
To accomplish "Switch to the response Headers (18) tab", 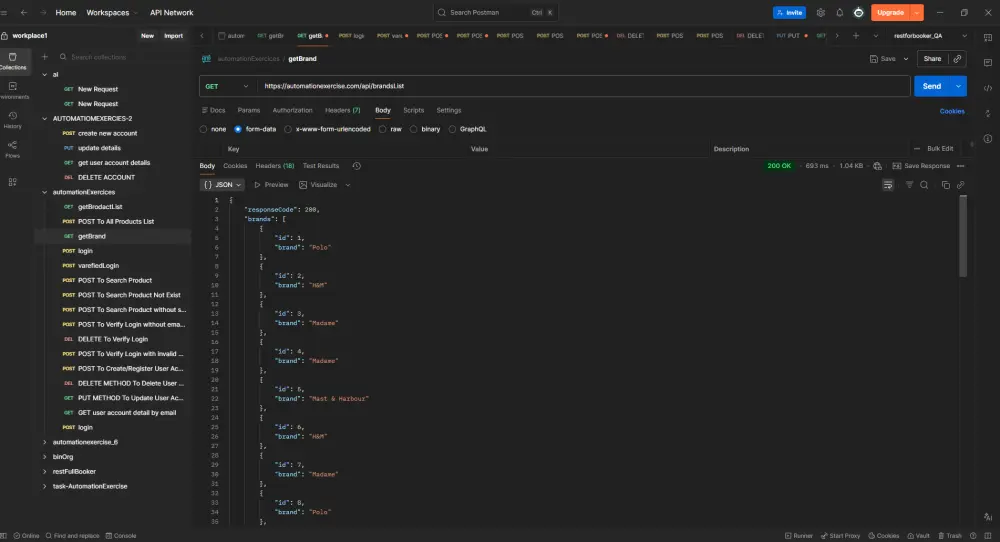I will coord(275,166).
